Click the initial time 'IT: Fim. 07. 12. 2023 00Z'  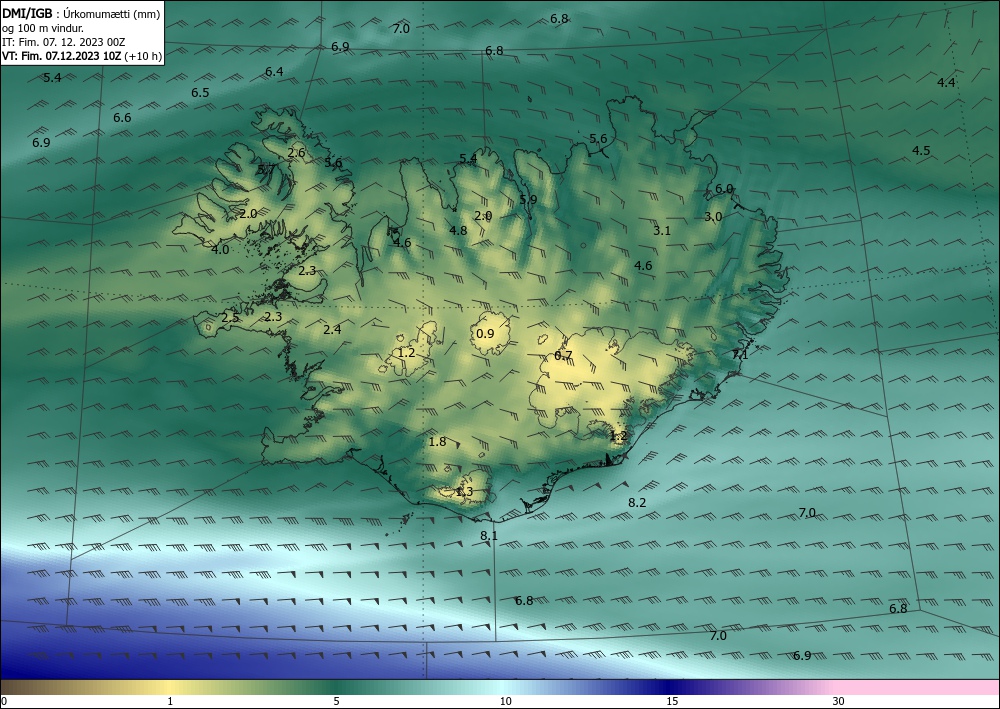click(x=64, y=42)
